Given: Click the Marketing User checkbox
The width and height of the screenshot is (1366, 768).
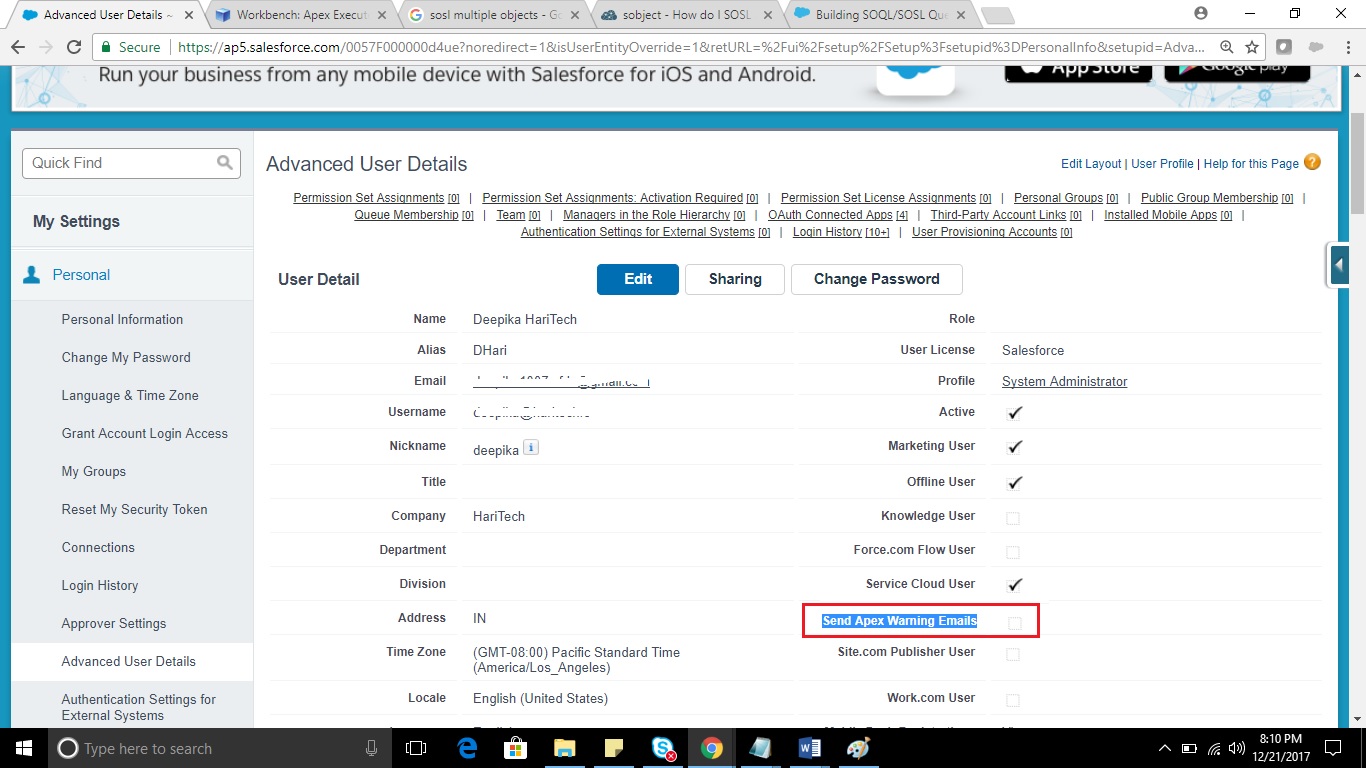Looking at the screenshot, I should (x=1014, y=446).
